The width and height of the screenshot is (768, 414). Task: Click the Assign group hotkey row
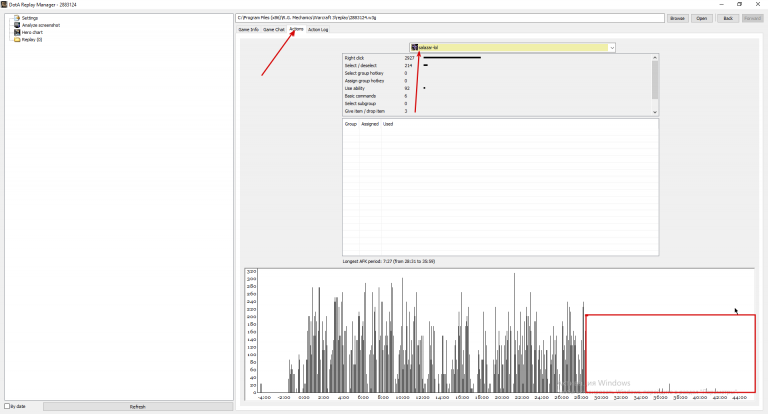tap(497, 81)
